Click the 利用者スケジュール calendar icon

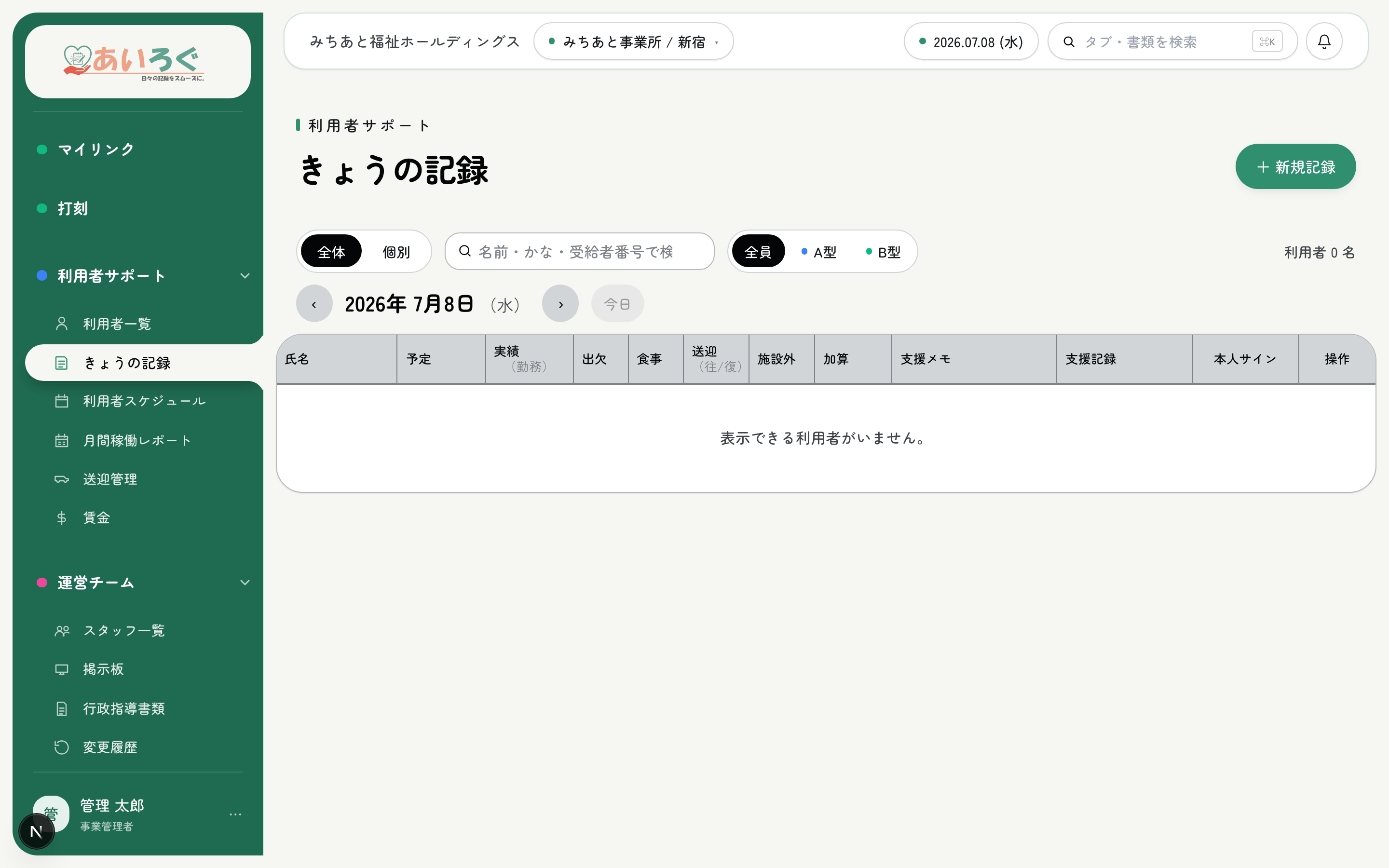[x=61, y=401]
